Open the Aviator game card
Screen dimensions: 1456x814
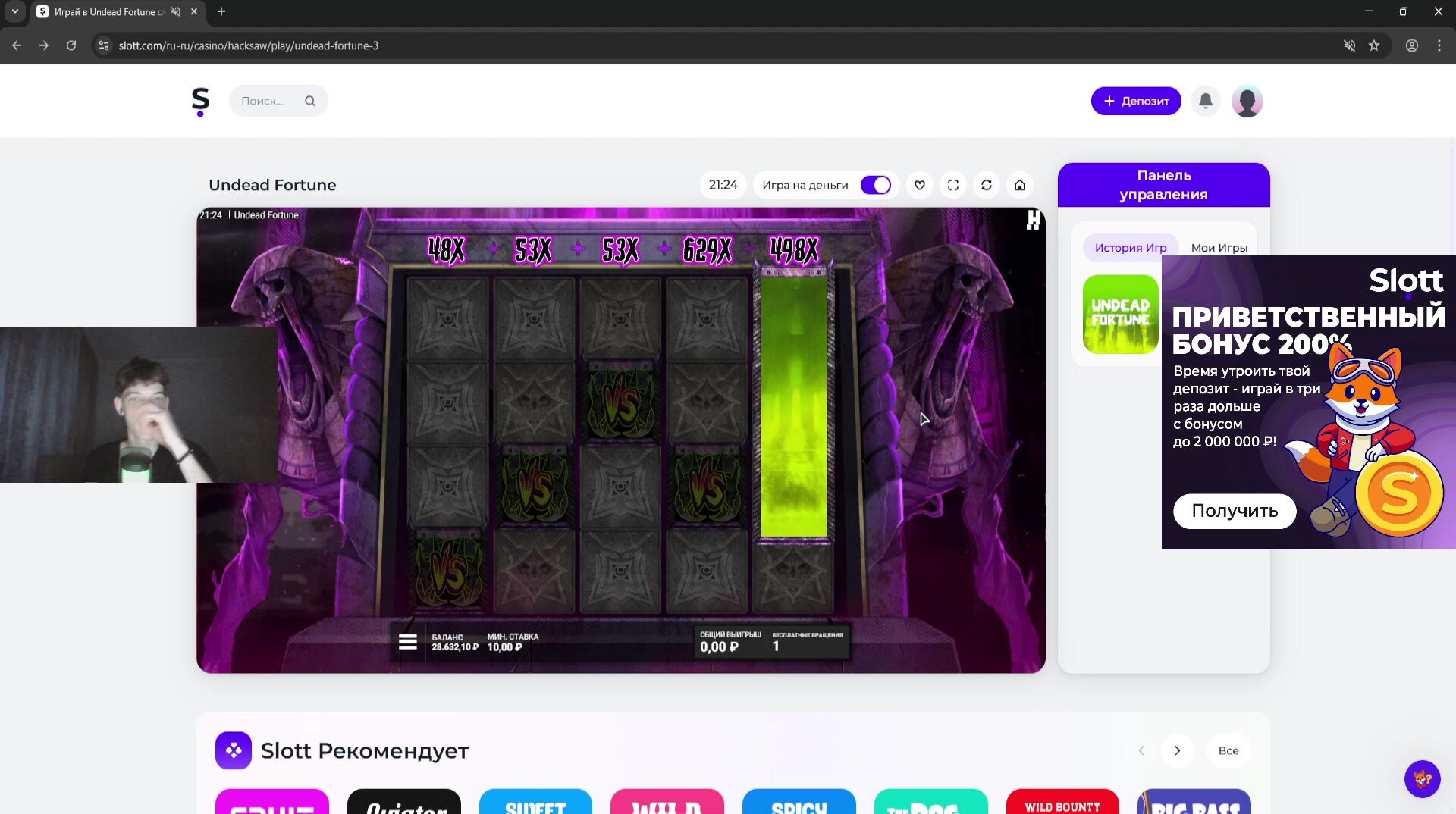pyautogui.click(x=404, y=802)
